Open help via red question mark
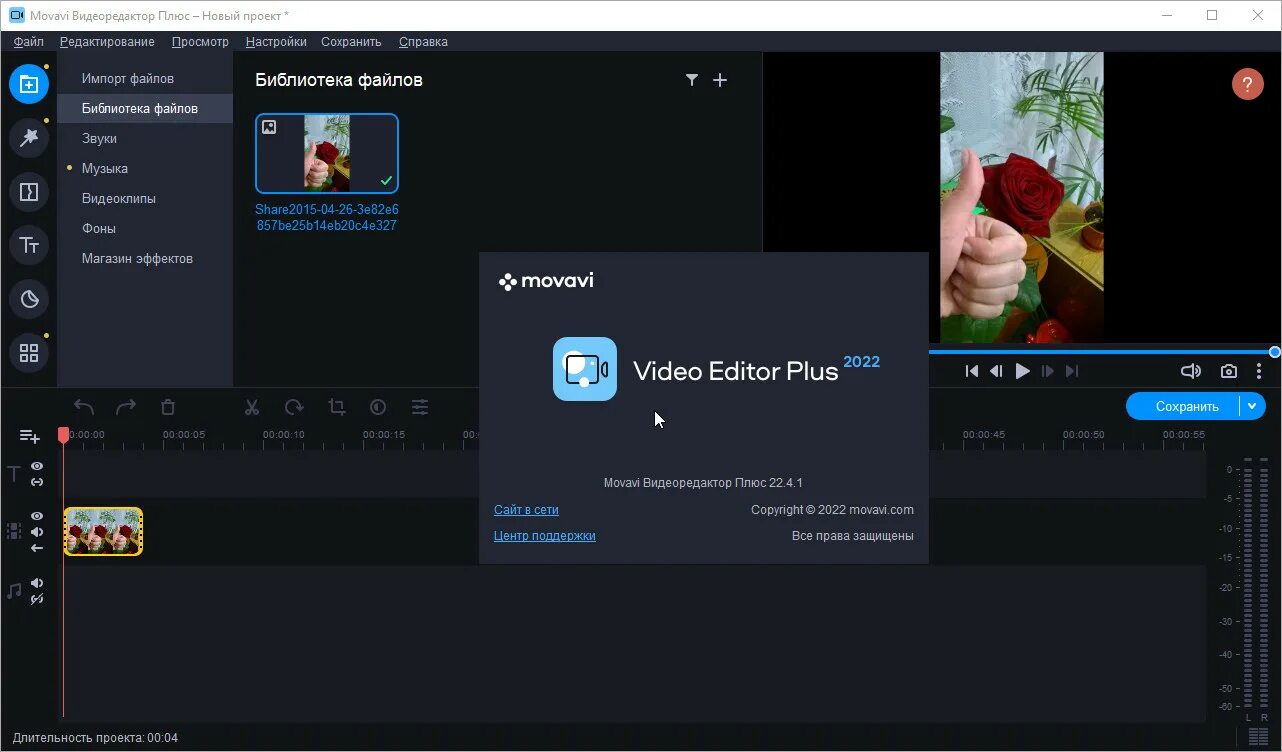This screenshot has width=1282, height=752. pos(1247,84)
